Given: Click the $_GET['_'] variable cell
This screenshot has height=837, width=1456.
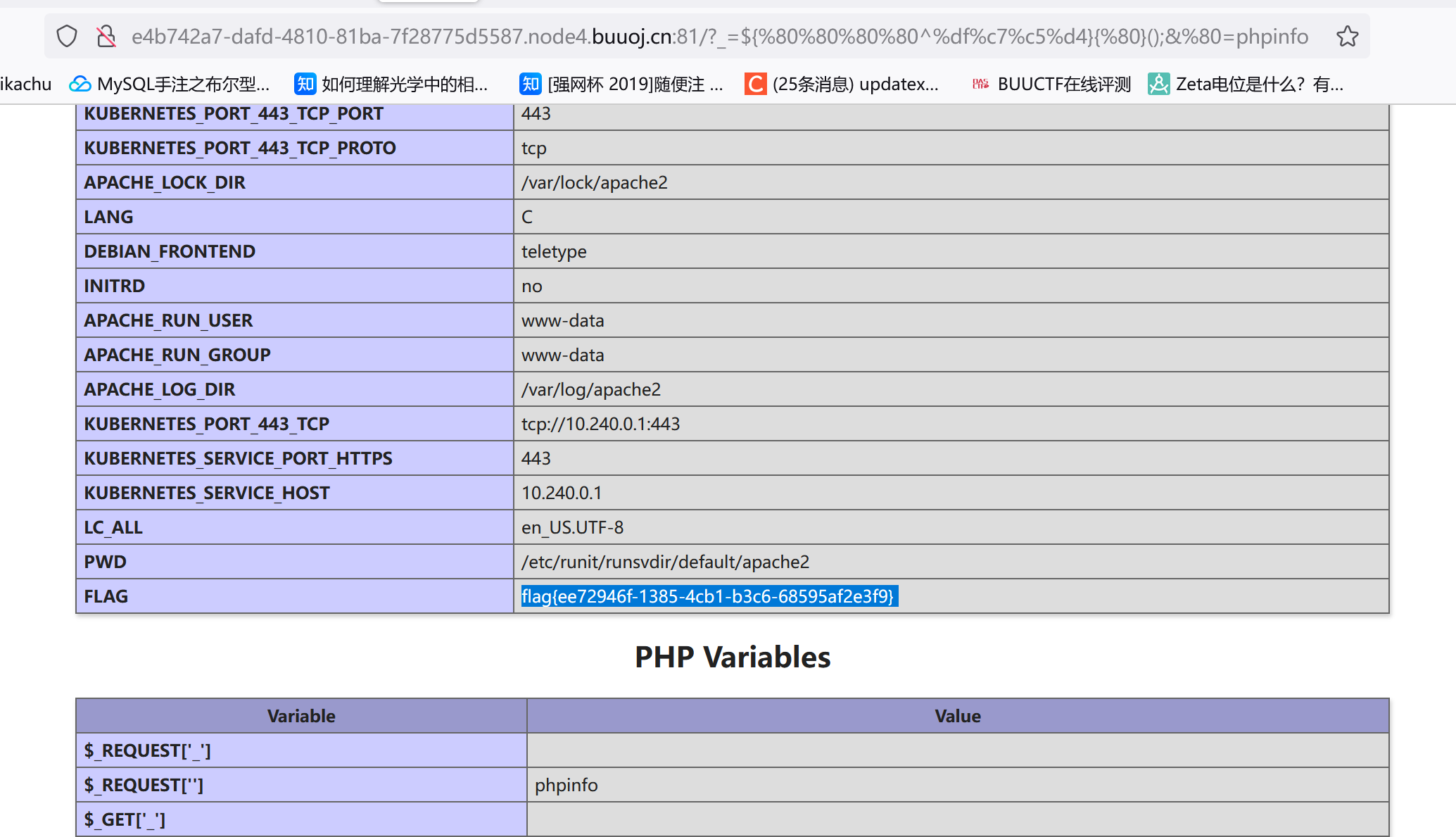Looking at the screenshot, I should 301,819.
